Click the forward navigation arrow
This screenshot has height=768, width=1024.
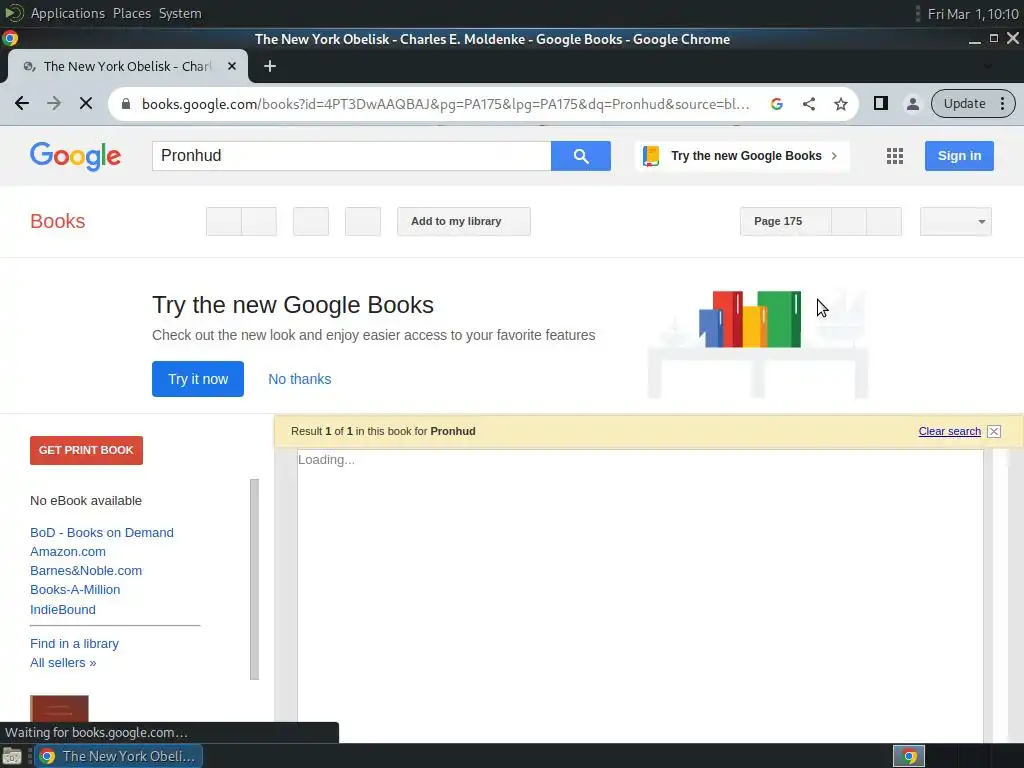[54, 103]
